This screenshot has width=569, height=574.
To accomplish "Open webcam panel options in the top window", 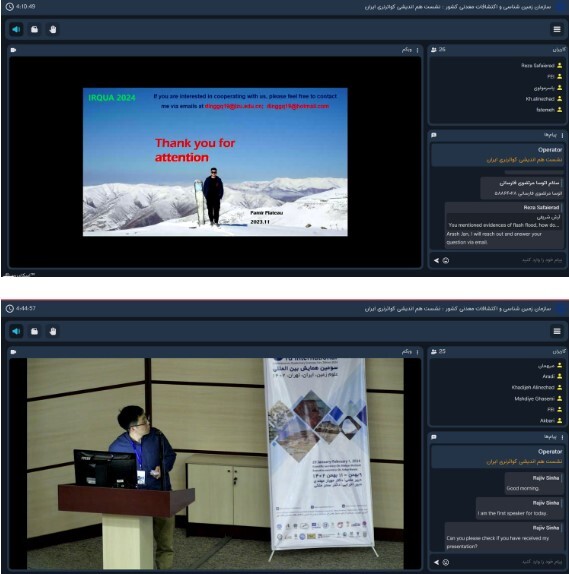I will click(417, 50).
